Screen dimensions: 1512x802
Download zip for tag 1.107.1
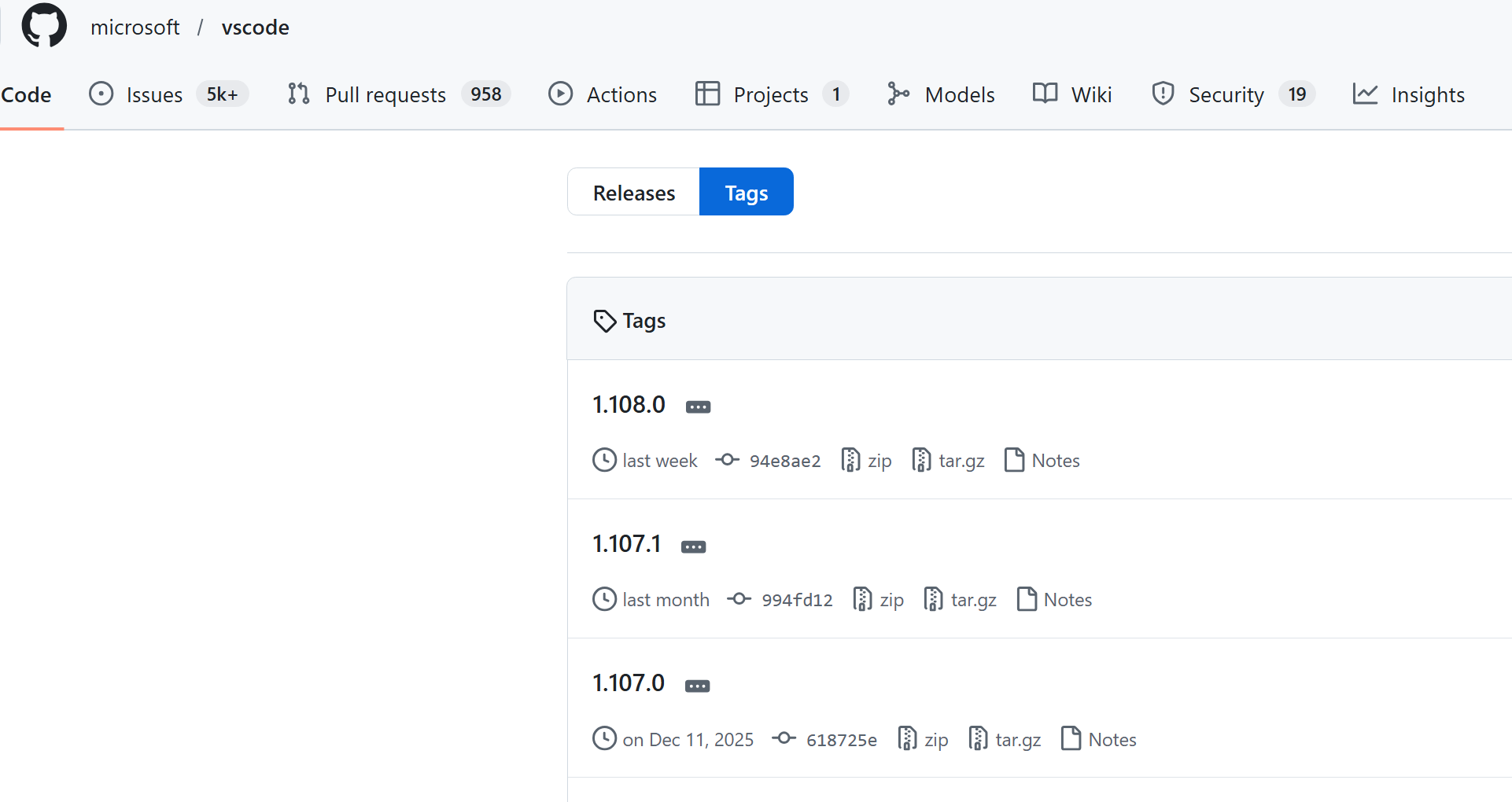[x=891, y=600]
